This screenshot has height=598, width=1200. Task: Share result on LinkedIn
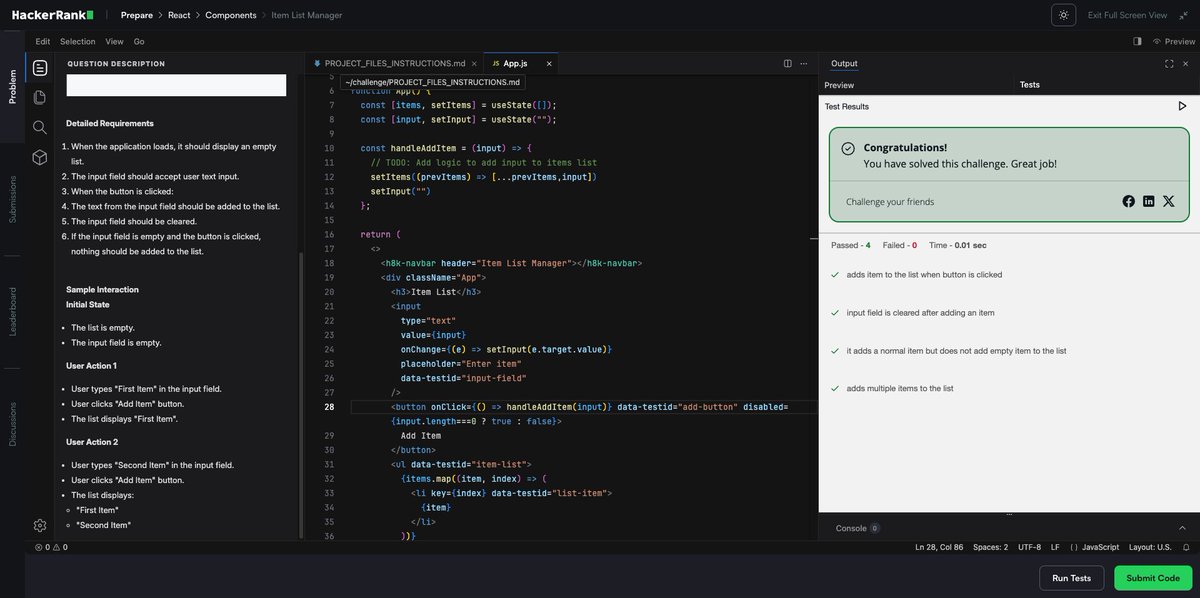tap(1149, 201)
